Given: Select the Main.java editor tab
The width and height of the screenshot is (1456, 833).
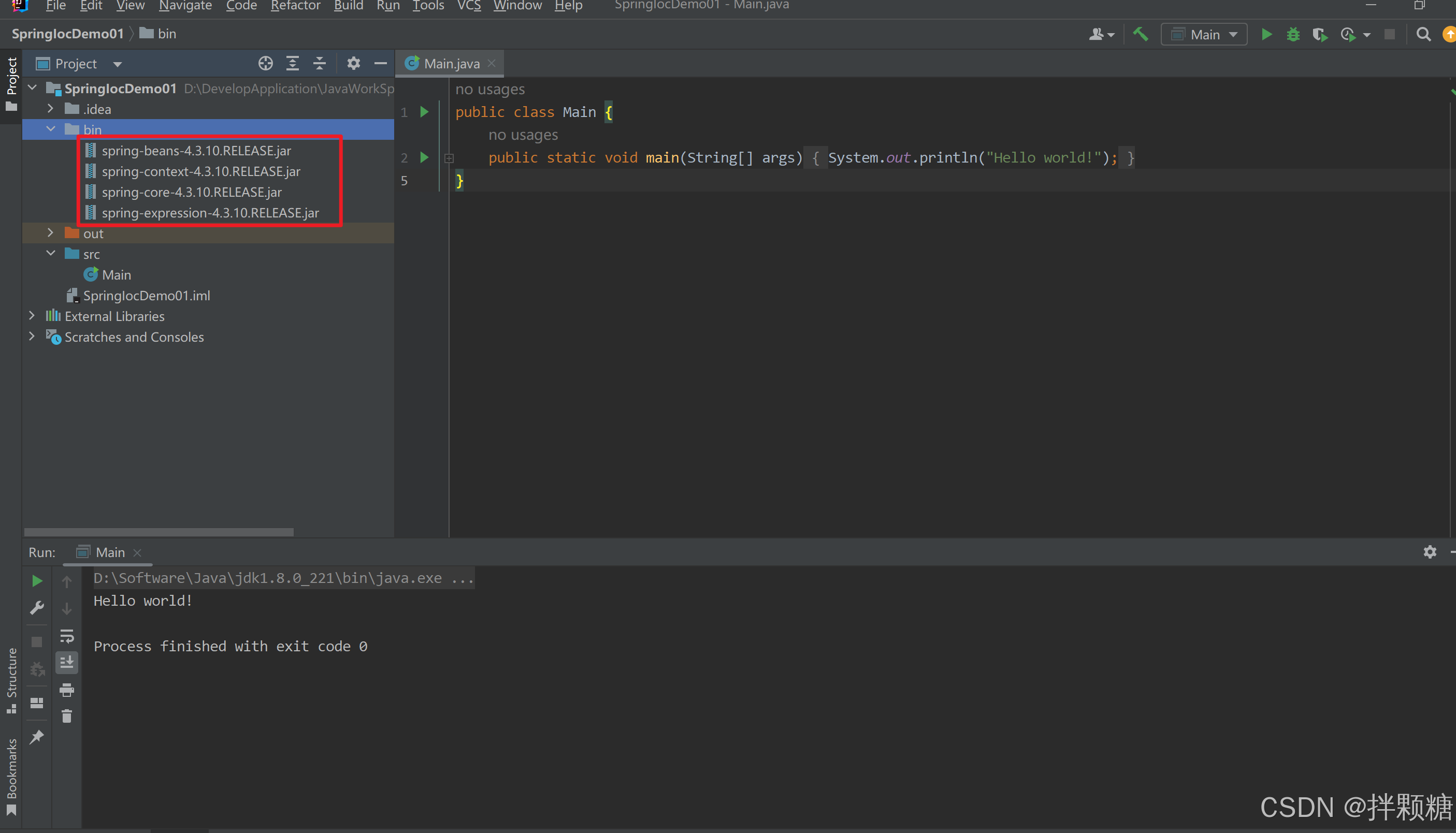Looking at the screenshot, I should pos(451,64).
